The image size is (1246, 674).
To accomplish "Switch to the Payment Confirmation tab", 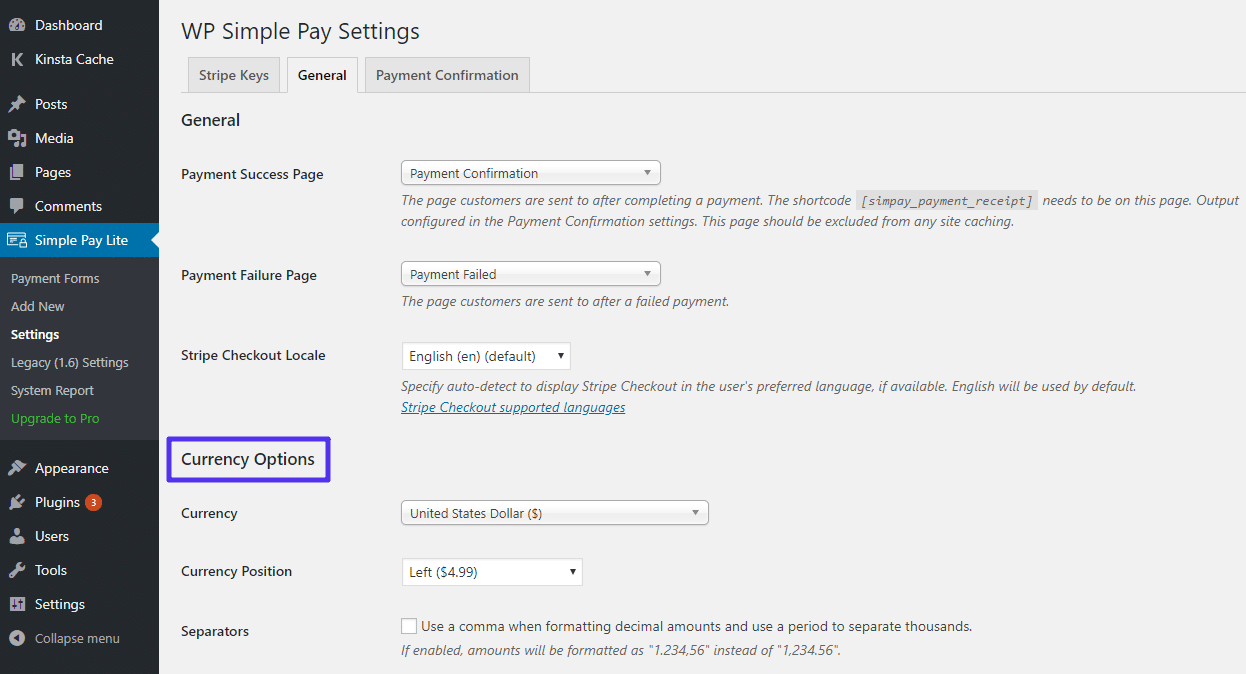I will point(447,75).
